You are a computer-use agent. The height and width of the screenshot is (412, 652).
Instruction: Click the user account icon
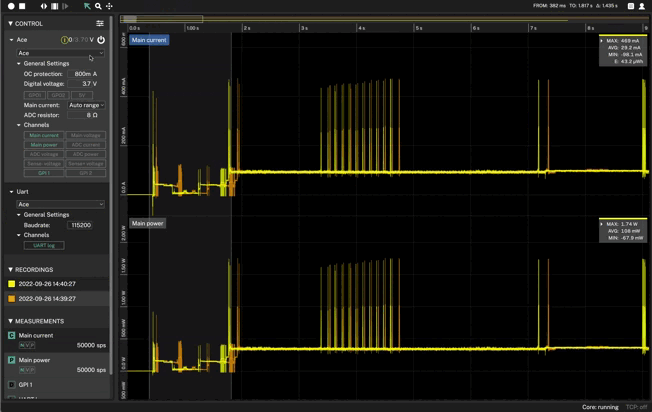pos(644,6)
